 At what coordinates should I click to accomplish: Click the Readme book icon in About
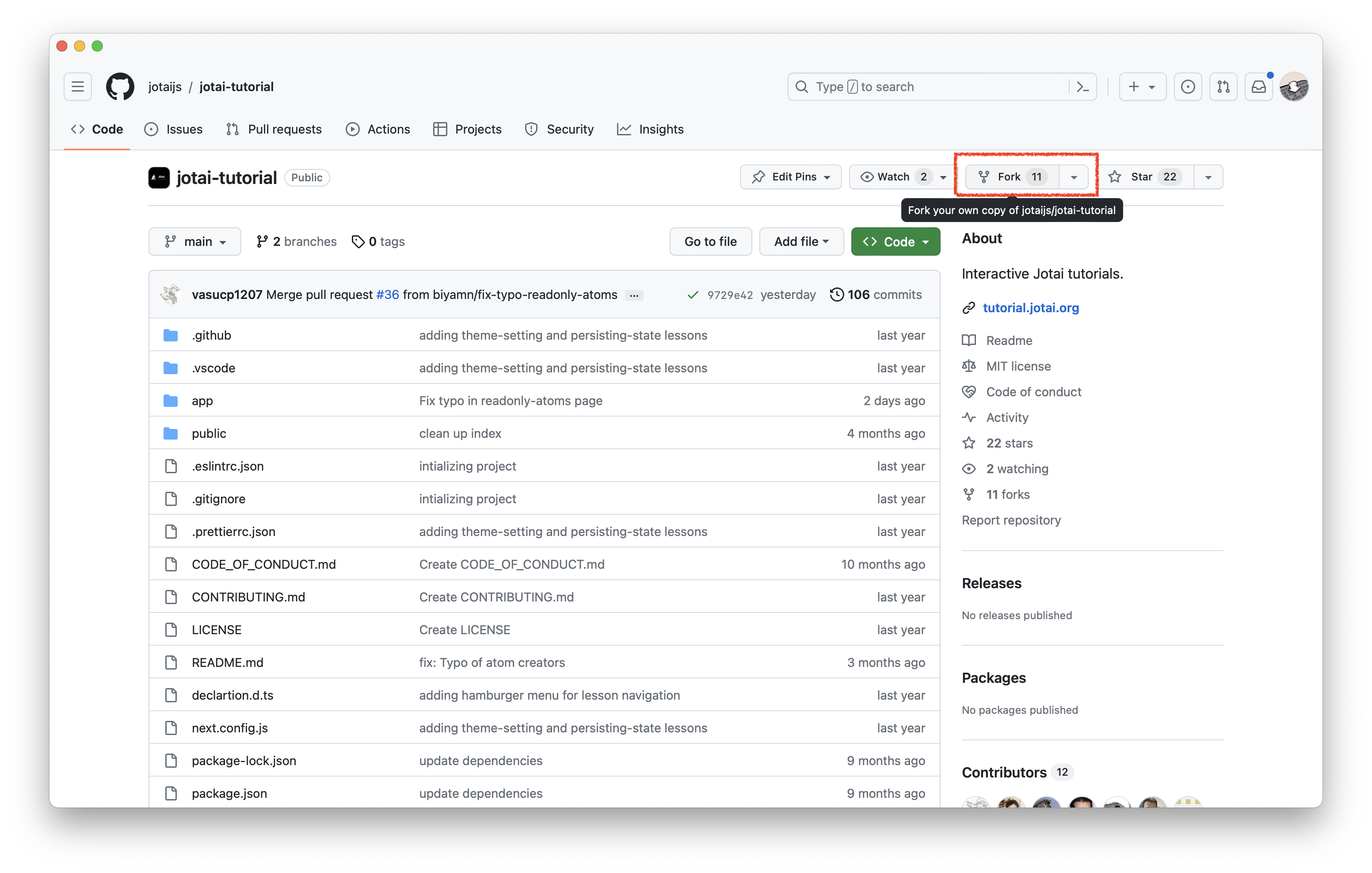(x=968, y=341)
